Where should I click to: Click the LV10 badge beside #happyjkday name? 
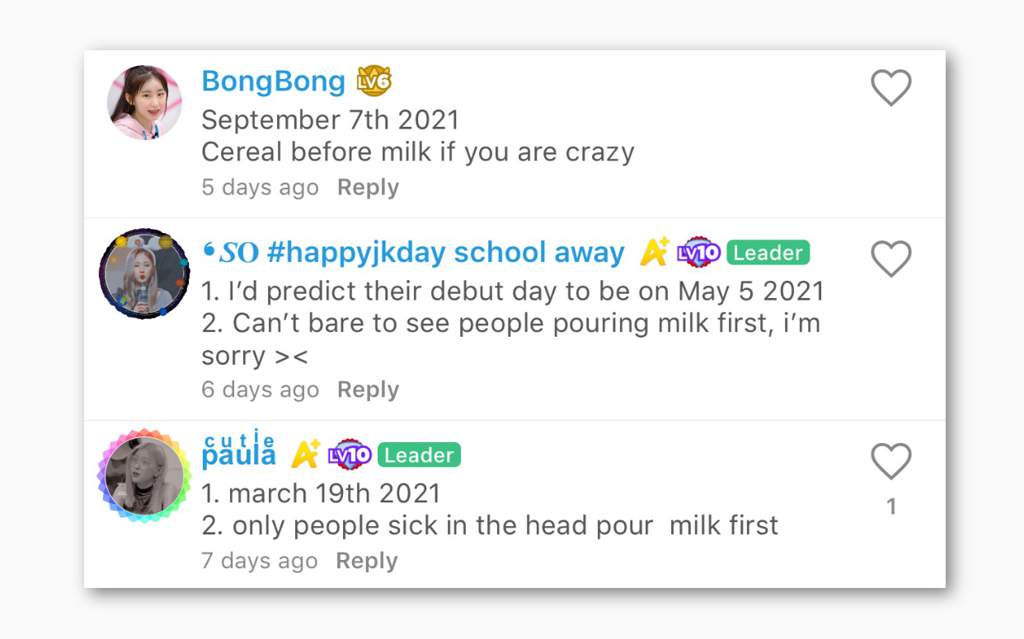tap(698, 252)
